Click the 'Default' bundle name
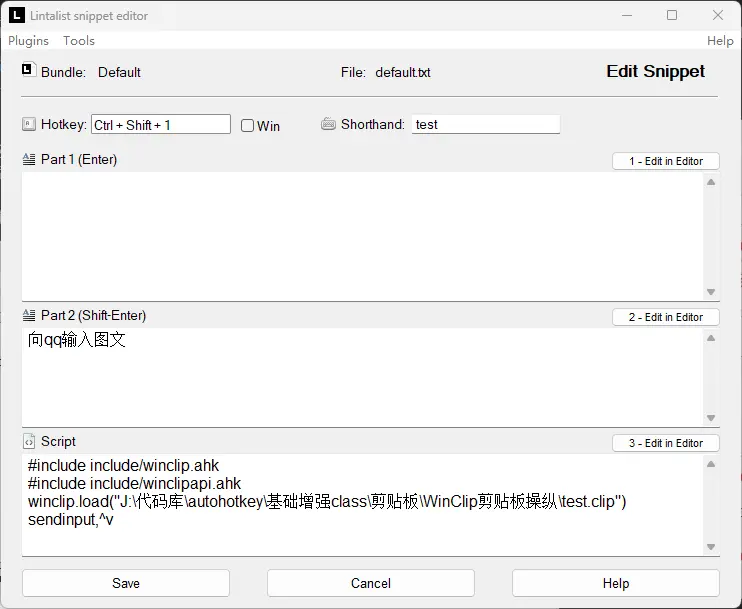742x609 pixels. tap(119, 72)
